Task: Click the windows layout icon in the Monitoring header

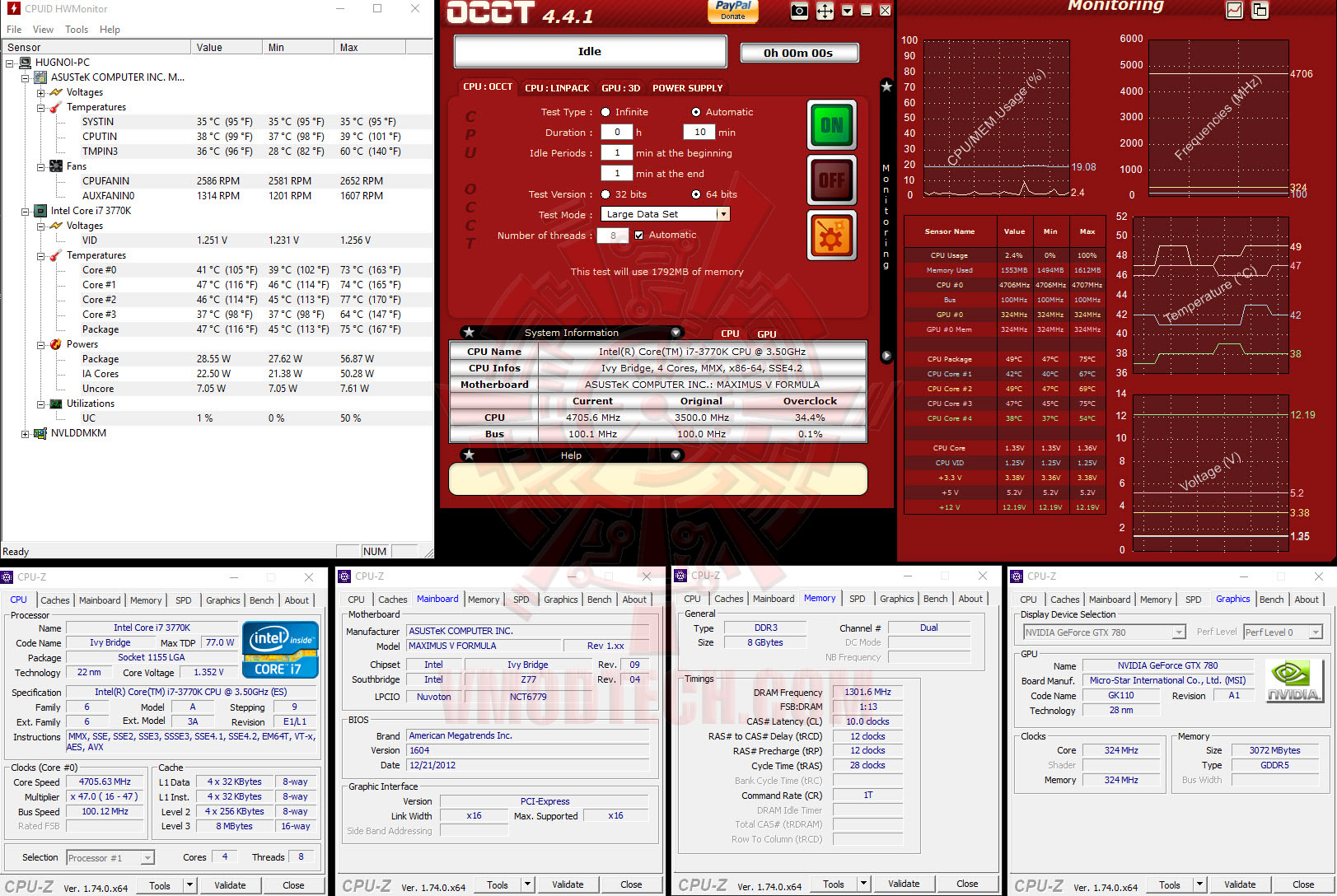Action: (x=1260, y=10)
